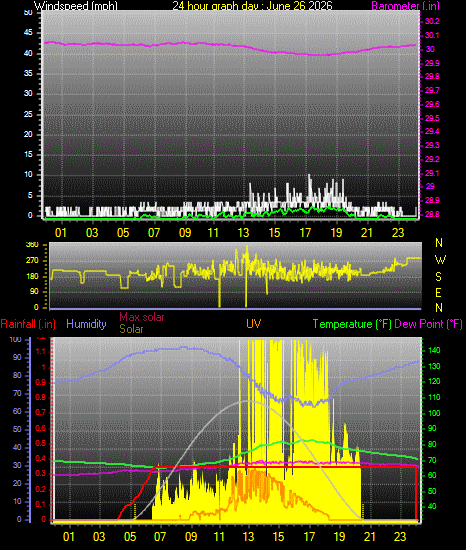The width and height of the screenshot is (466, 550).
Task: Click '0.5' on the red rainfall axis
Action: pos(41,443)
